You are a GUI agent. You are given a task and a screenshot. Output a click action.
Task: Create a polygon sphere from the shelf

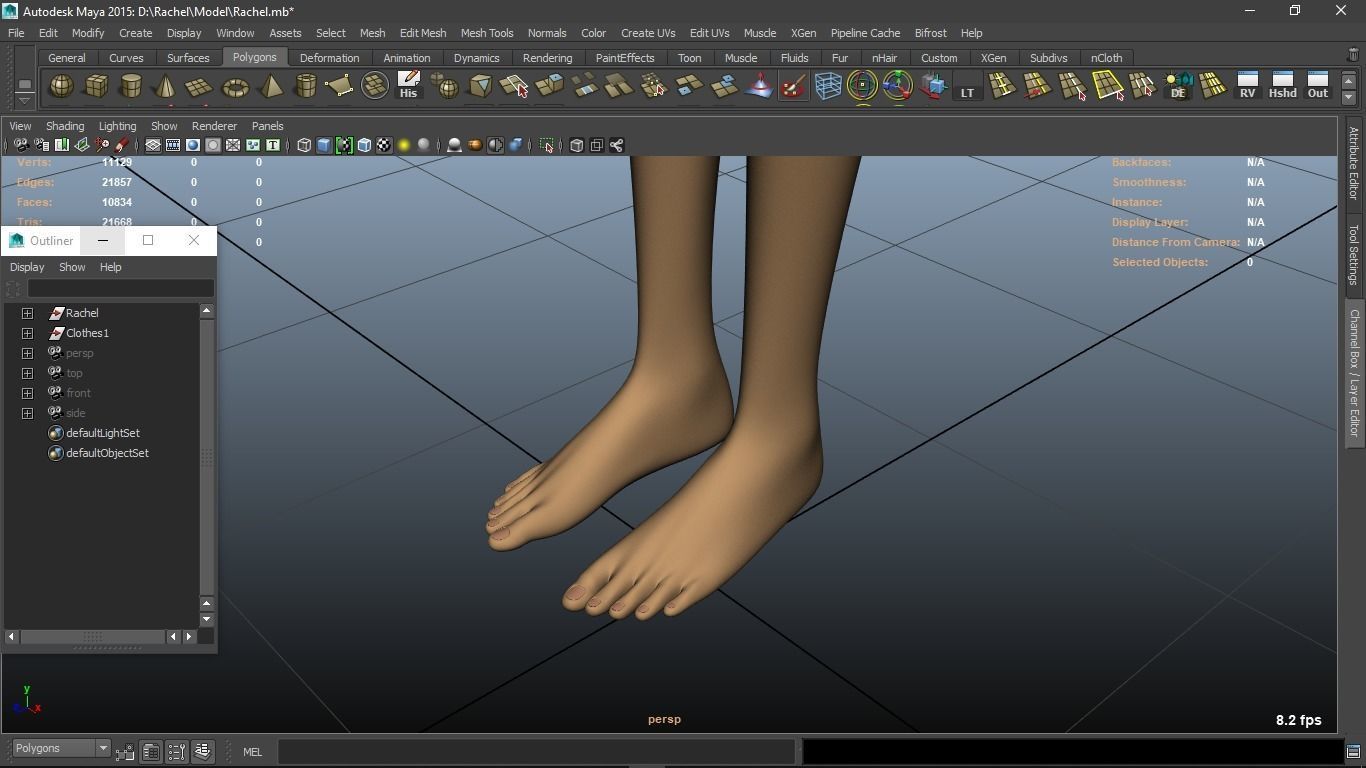(61, 87)
